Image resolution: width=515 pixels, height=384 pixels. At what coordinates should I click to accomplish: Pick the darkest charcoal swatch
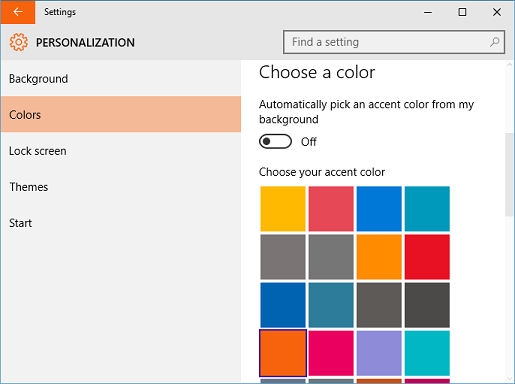[427, 305]
